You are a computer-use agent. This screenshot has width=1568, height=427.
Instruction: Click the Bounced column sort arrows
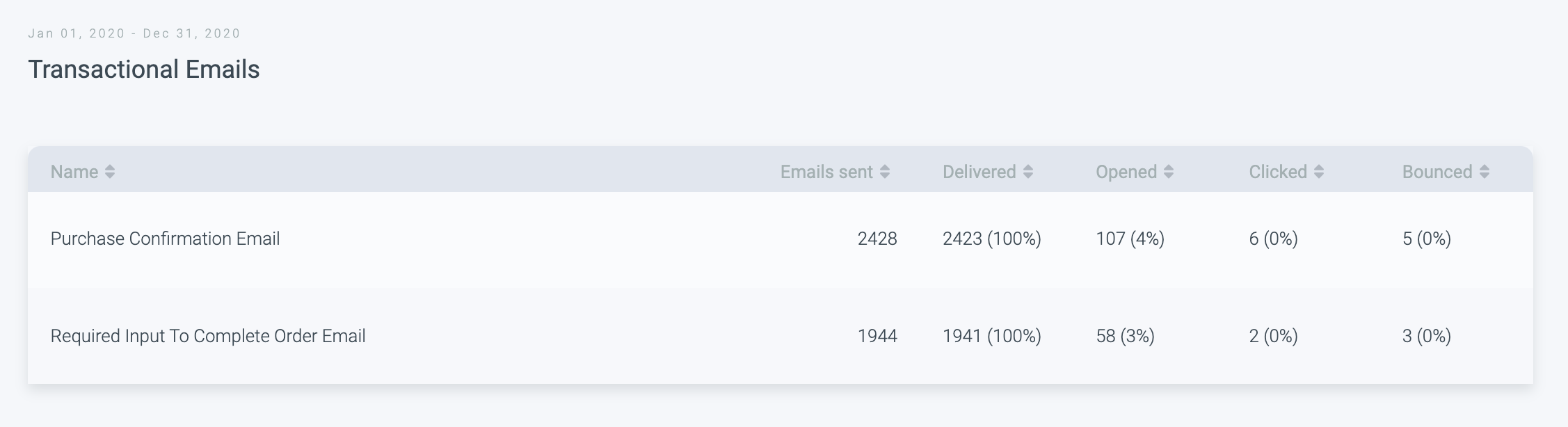click(1485, 172)
